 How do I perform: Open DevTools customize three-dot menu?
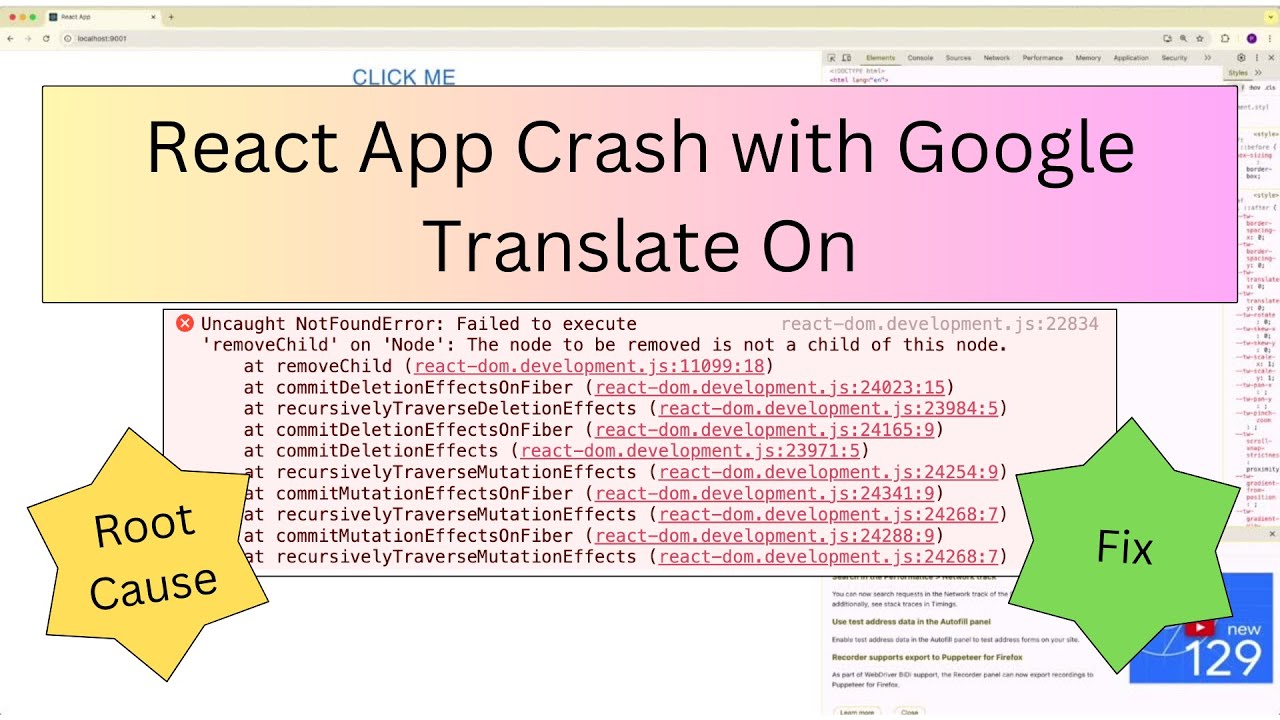coord(1256,58)
